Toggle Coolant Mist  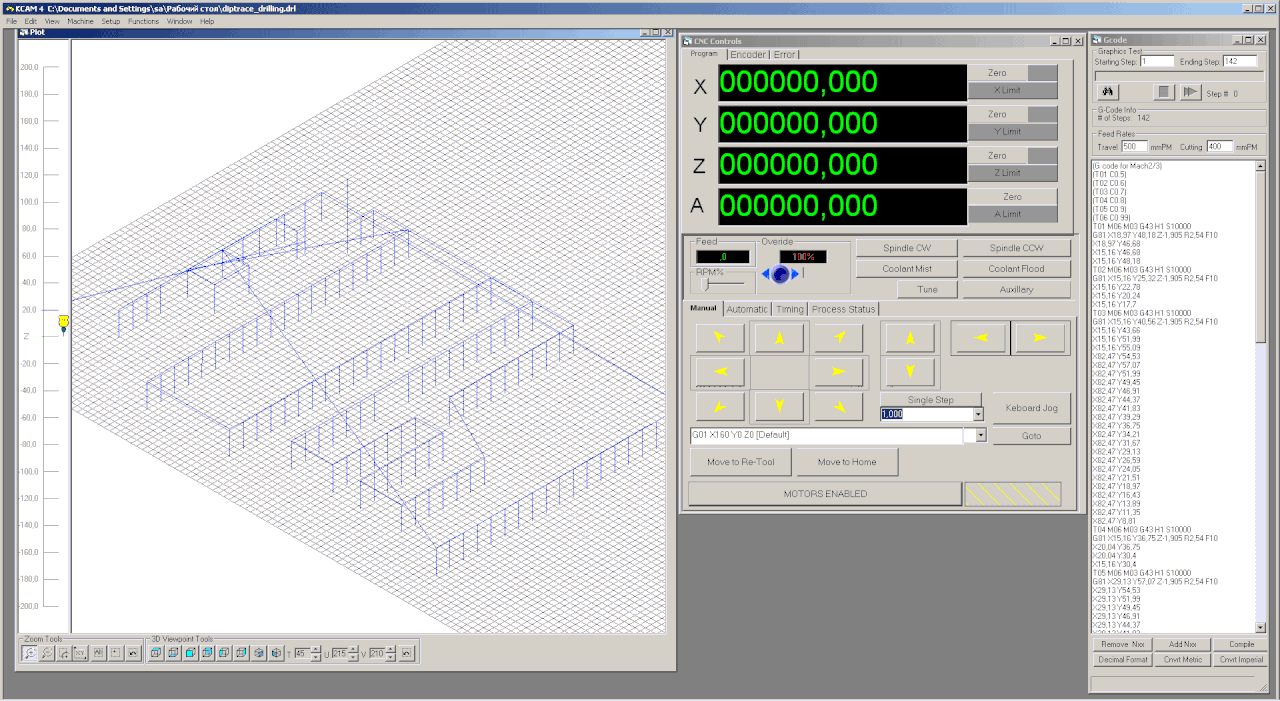907,269
